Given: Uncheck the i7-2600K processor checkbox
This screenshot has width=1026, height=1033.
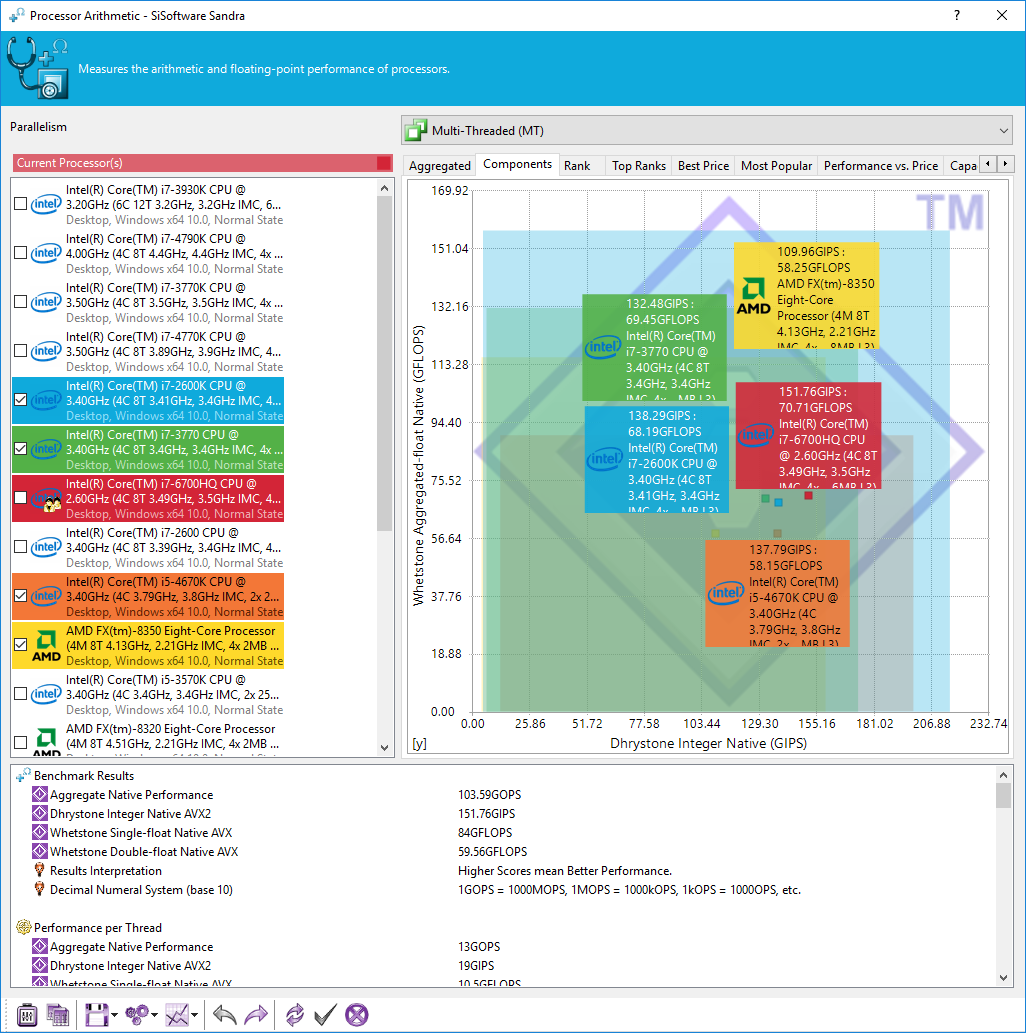Looking at the screenshot, I should [20, 400].
